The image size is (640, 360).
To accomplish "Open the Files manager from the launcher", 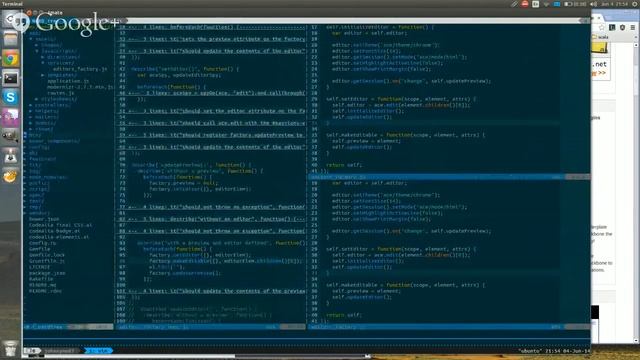I will point(11,40).
